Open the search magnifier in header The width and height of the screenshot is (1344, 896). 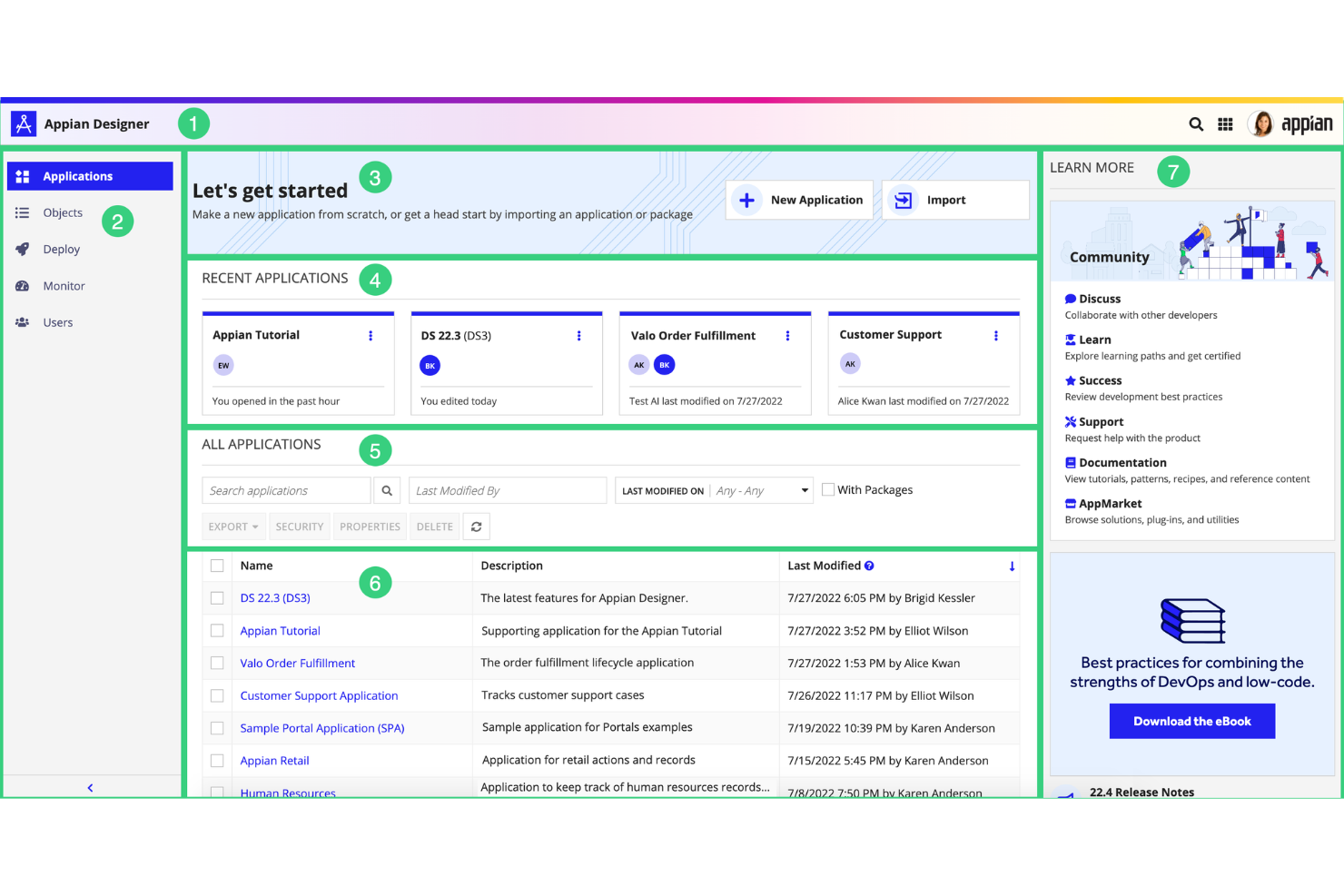tap(1196, 124)
